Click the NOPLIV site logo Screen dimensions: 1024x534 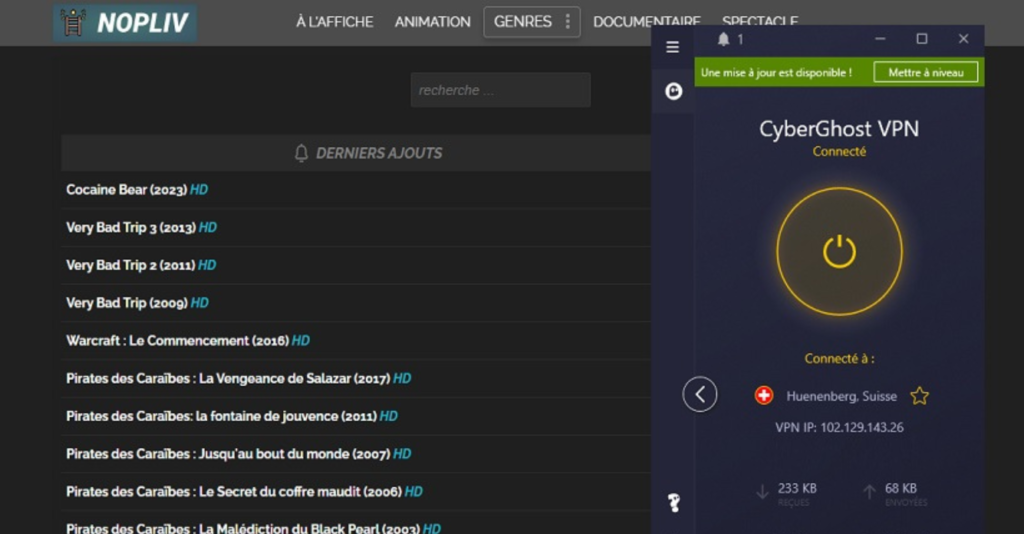tap(125, 22)
